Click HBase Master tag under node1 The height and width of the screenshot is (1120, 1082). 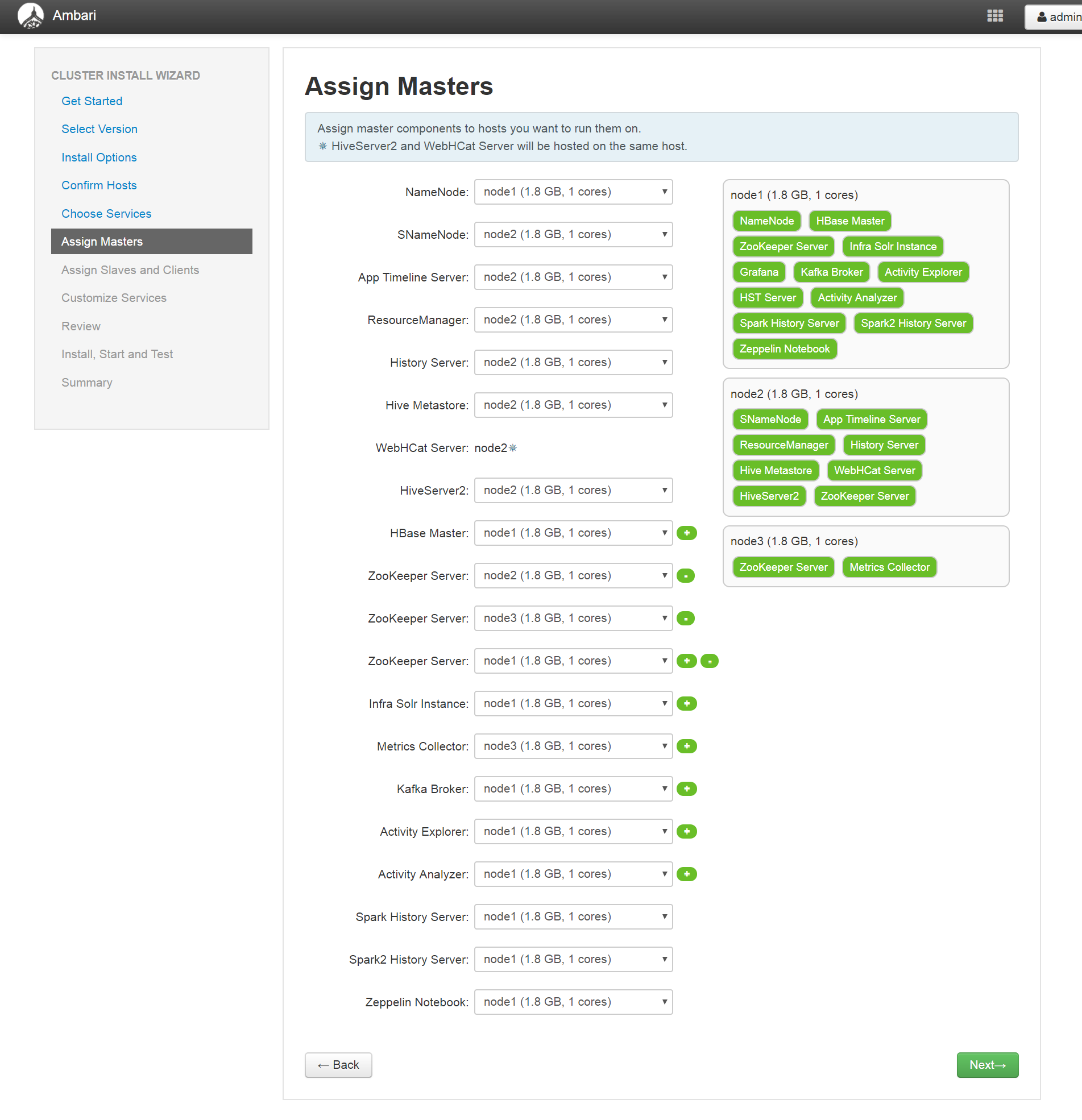pyautogui.click(x=850, y=221)
